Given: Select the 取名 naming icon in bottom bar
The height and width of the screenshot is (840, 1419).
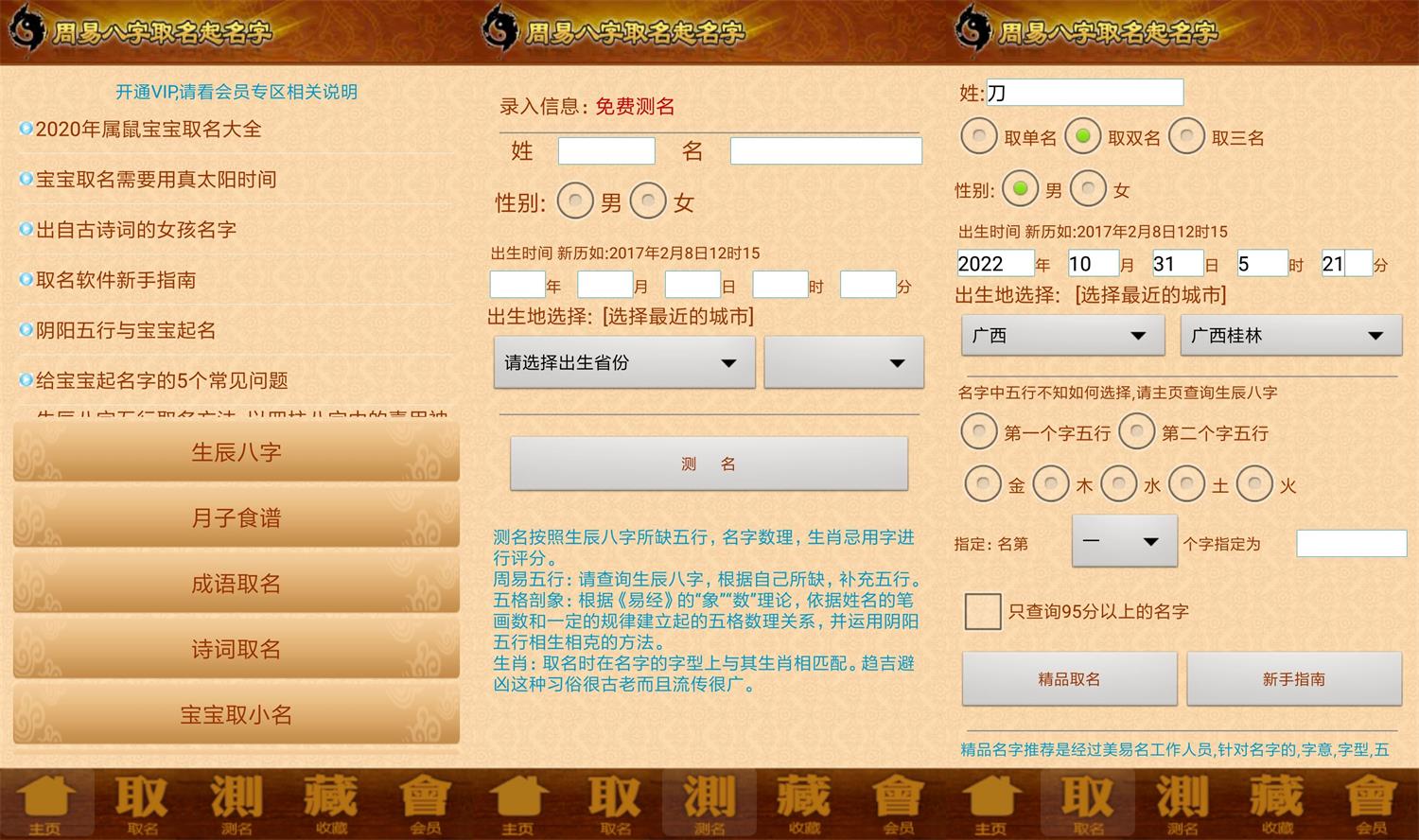Looking at the screenshot, I should click(140, 802).
